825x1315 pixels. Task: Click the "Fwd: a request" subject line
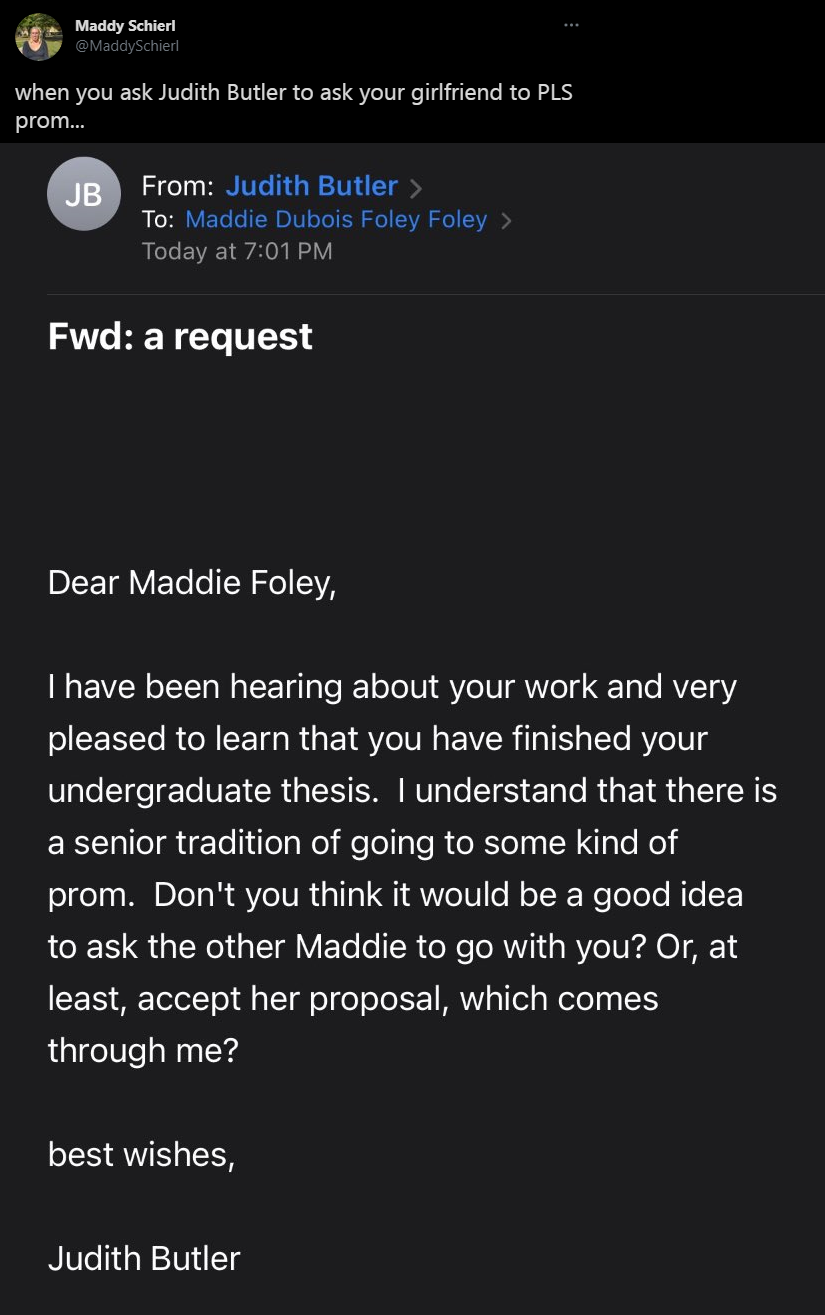180,336
